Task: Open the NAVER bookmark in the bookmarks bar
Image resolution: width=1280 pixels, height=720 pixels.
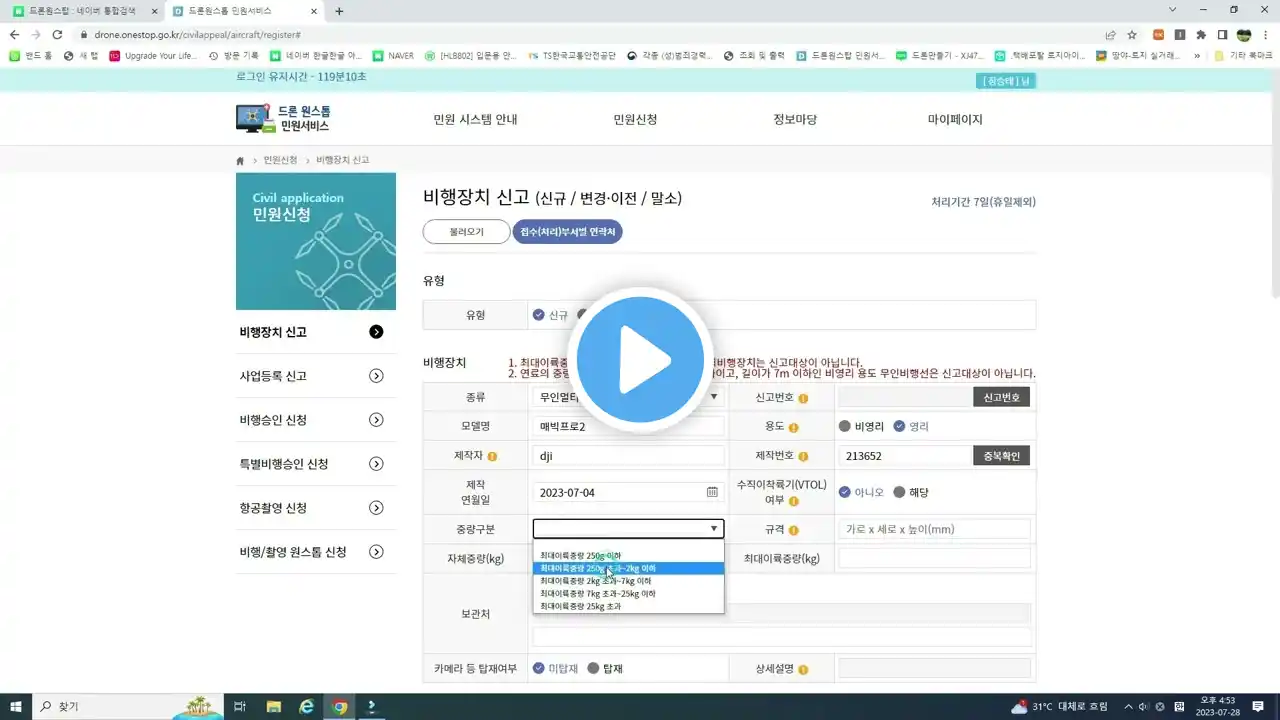Action: click(x=393, y=56)
